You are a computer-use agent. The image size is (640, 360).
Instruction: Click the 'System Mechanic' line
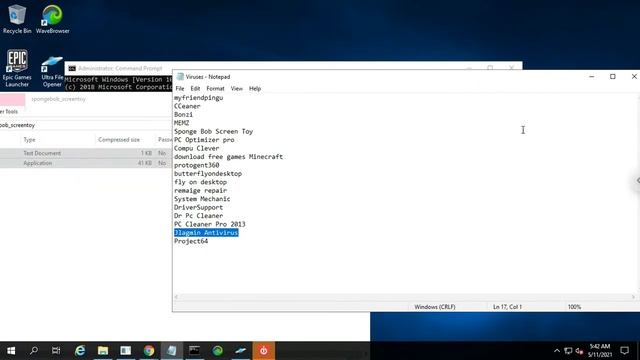(202, 199)
